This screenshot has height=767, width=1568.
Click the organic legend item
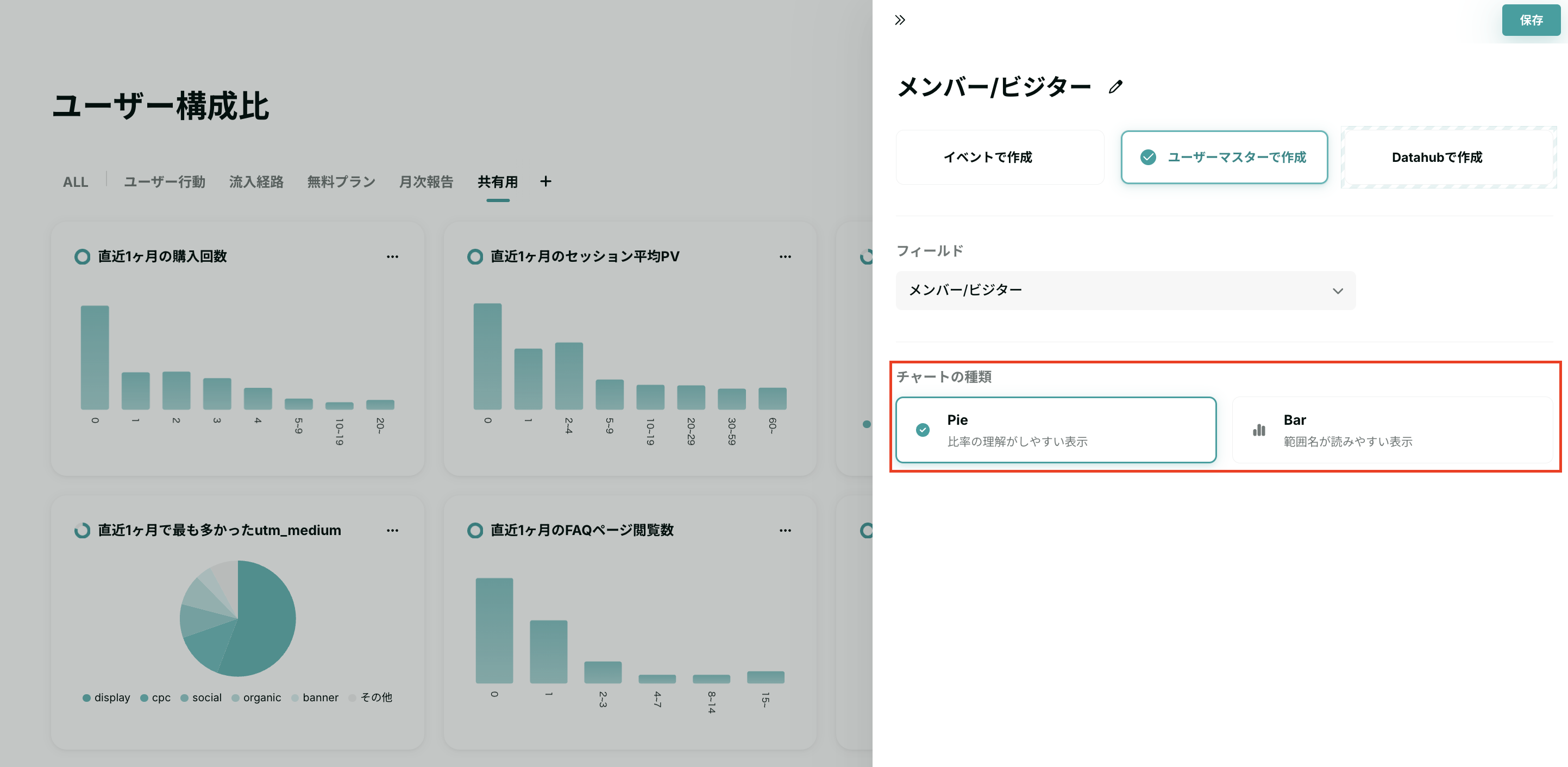pos(256,697)
